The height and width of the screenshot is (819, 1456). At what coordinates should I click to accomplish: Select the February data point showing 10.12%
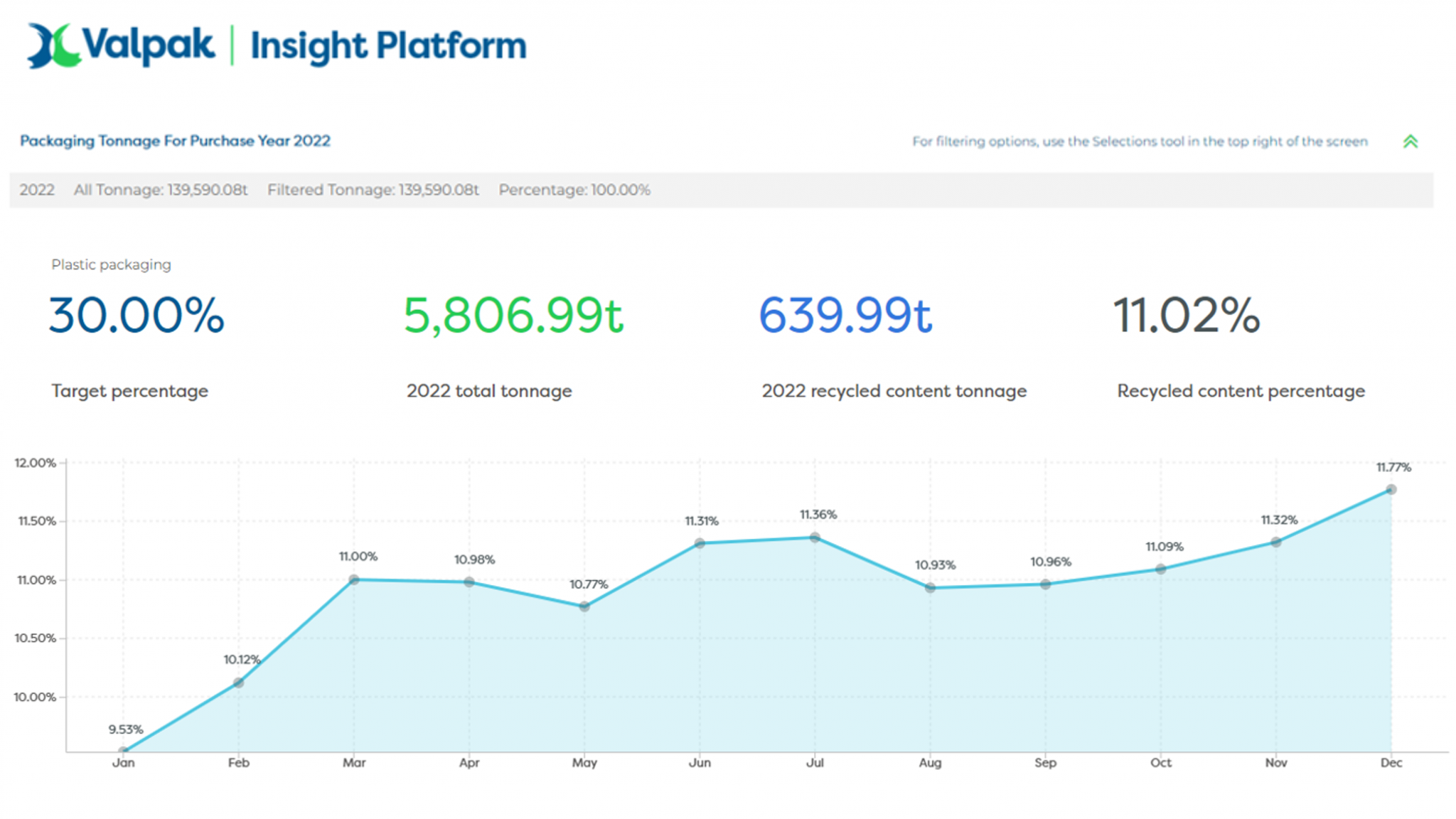pos(239,682)
